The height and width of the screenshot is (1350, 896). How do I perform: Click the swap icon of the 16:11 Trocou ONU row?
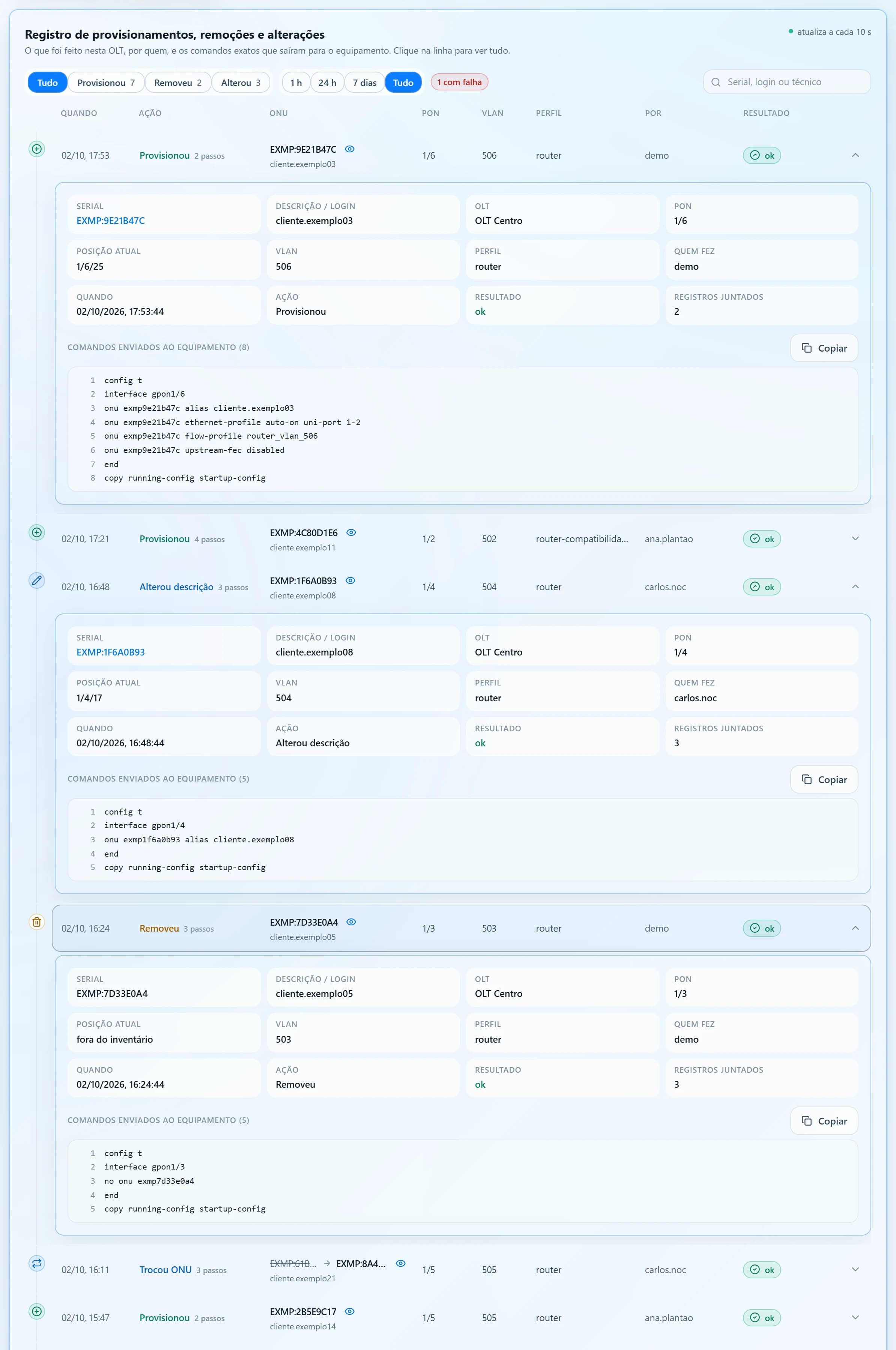coord(36,1263)
